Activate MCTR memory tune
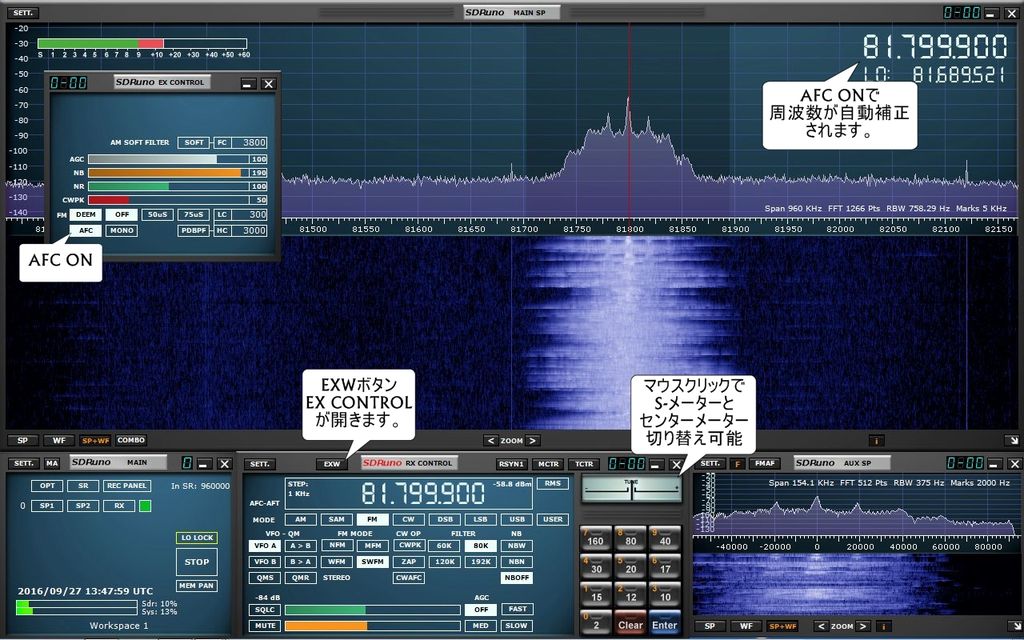The height and width of the screenshot is (640, 1024). click(547, 463)
